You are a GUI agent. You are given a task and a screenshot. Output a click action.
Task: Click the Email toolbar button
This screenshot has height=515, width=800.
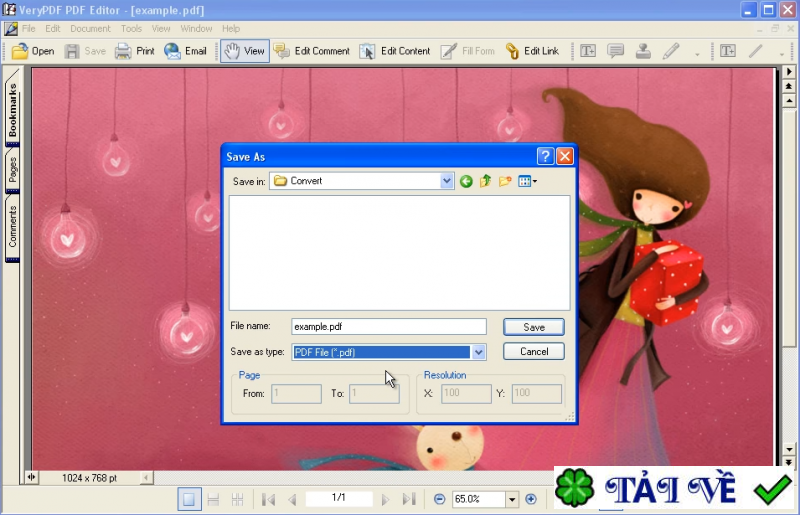click(x=185, y=51)
